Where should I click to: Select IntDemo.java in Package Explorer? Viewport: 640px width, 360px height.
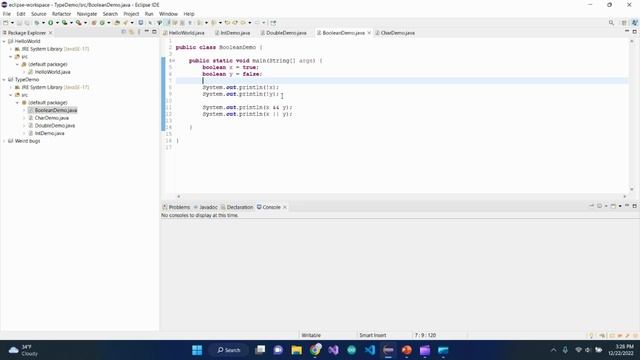(x=49, y=133)
